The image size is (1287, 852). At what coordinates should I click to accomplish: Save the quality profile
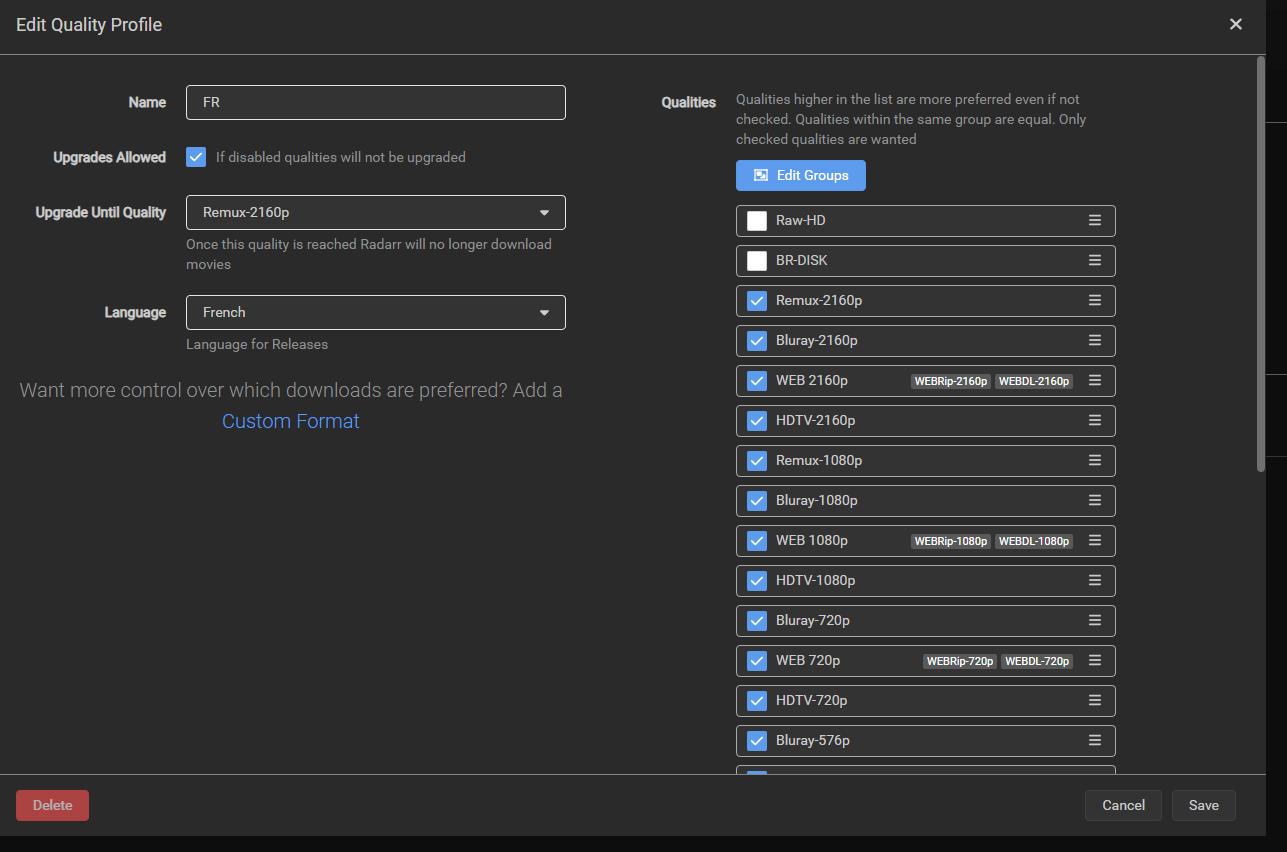[x=1203, y=805]
